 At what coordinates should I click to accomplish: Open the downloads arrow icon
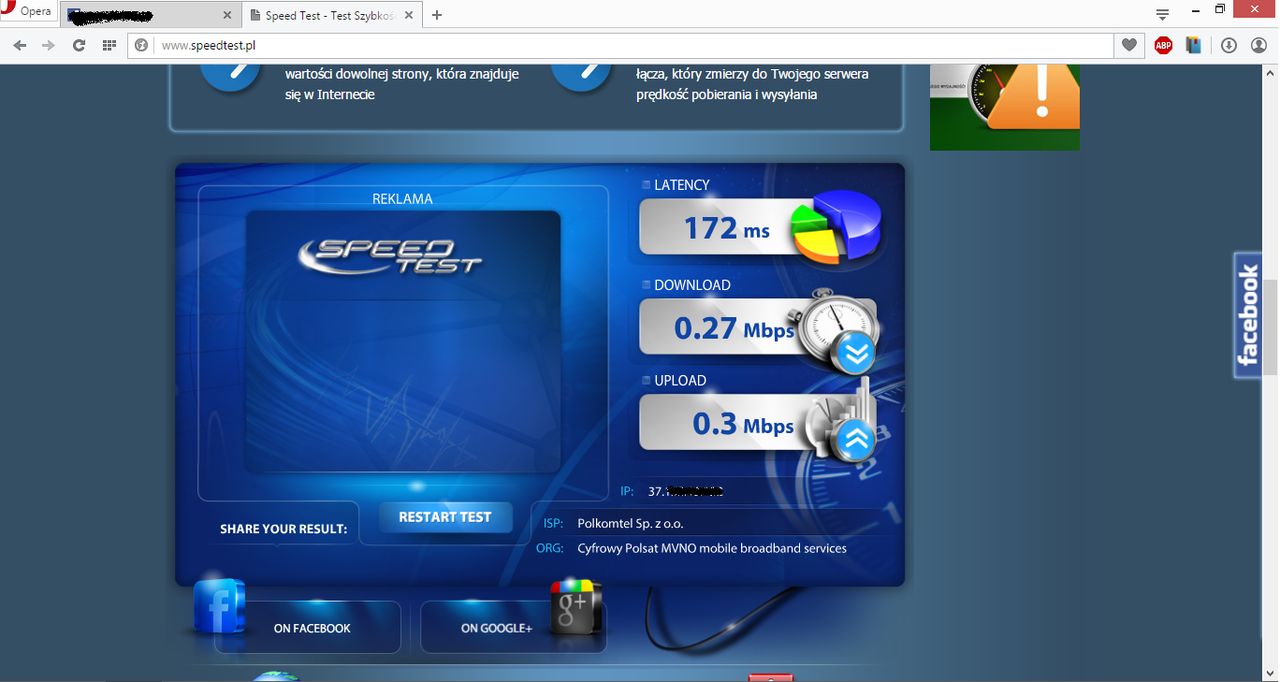(1229, 45)
